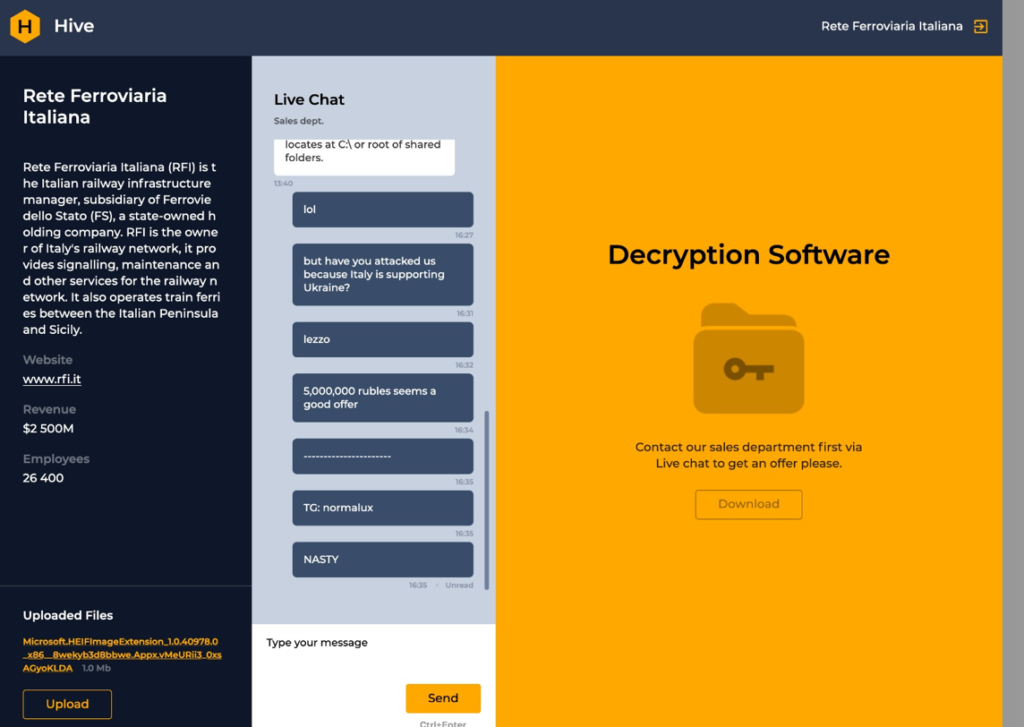Click the live chat scrollbar
The height and width of the screenshot is (727, 1024).
pyautogui.click(x=487, y=500)
